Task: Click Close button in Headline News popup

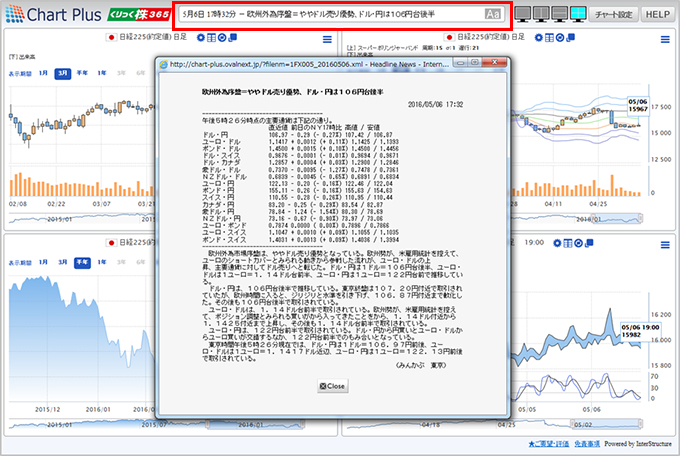Action: (x=333, y=386)
